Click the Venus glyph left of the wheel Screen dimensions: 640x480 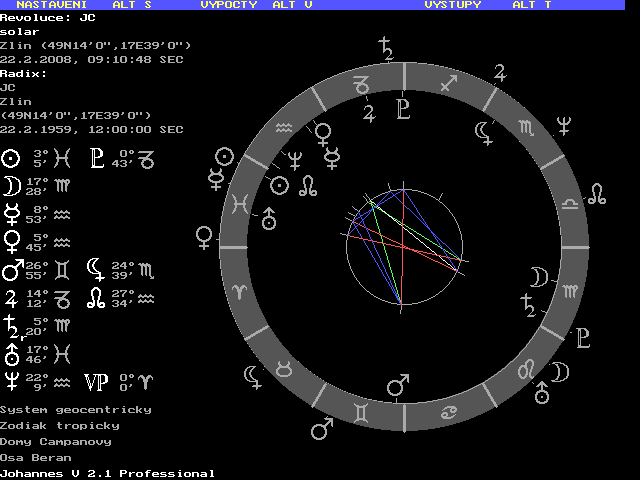coord(205,237)
